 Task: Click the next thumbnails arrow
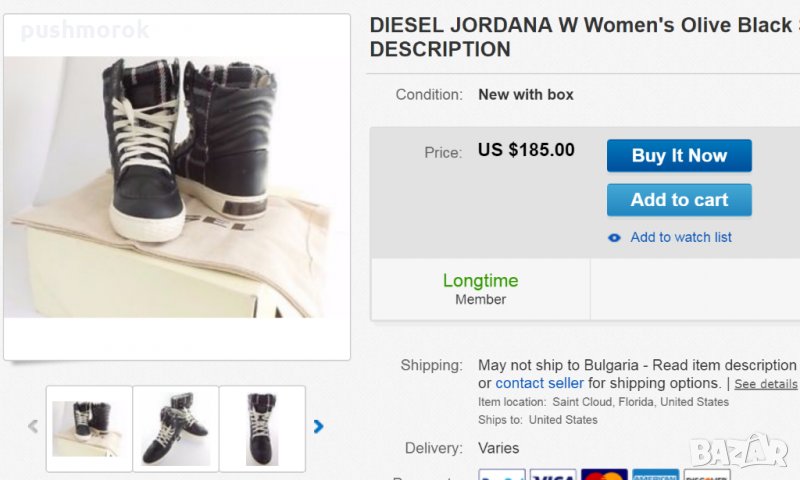[x=318, y=427]
